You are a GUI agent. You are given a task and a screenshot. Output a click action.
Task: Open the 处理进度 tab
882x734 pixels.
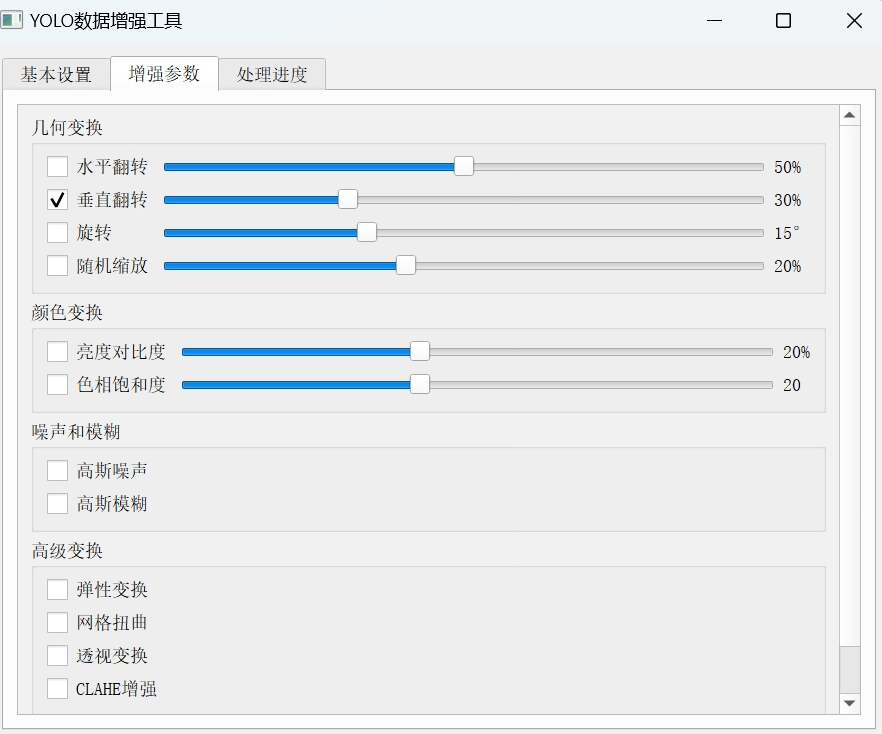pos(272,75)
